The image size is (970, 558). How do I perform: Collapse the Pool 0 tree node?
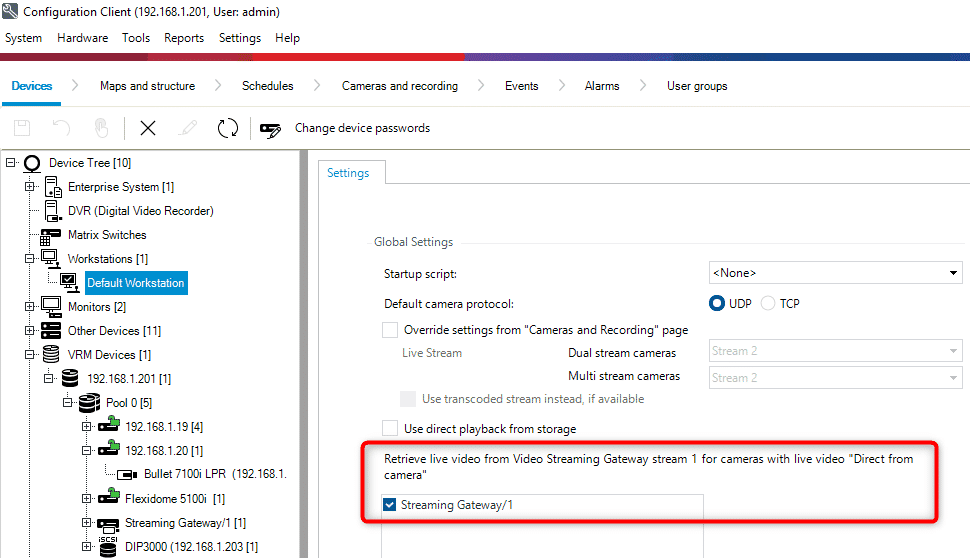68,403
